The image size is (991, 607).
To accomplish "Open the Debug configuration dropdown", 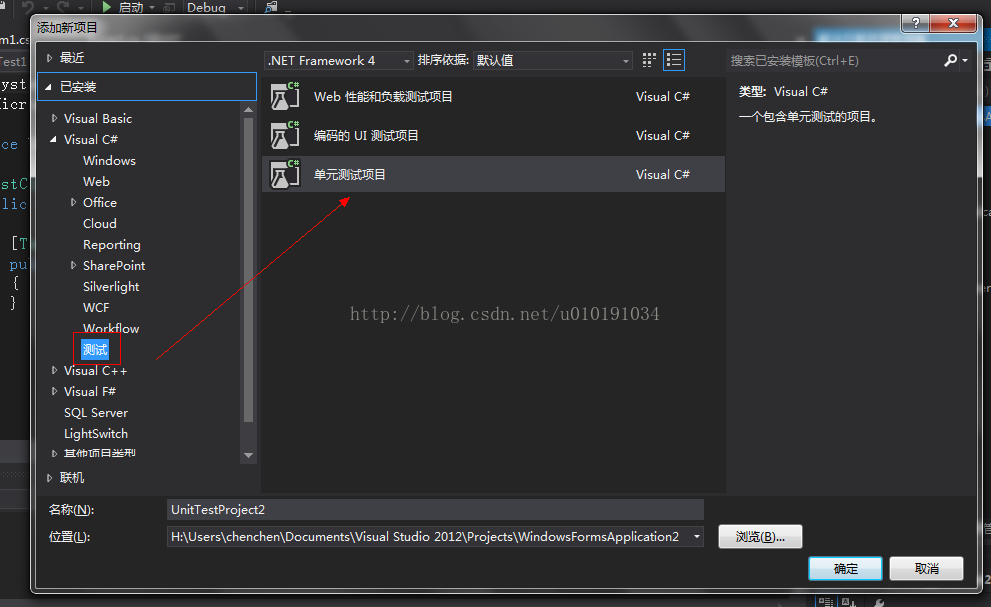I will pyautogui.click(x=216, y=8).
